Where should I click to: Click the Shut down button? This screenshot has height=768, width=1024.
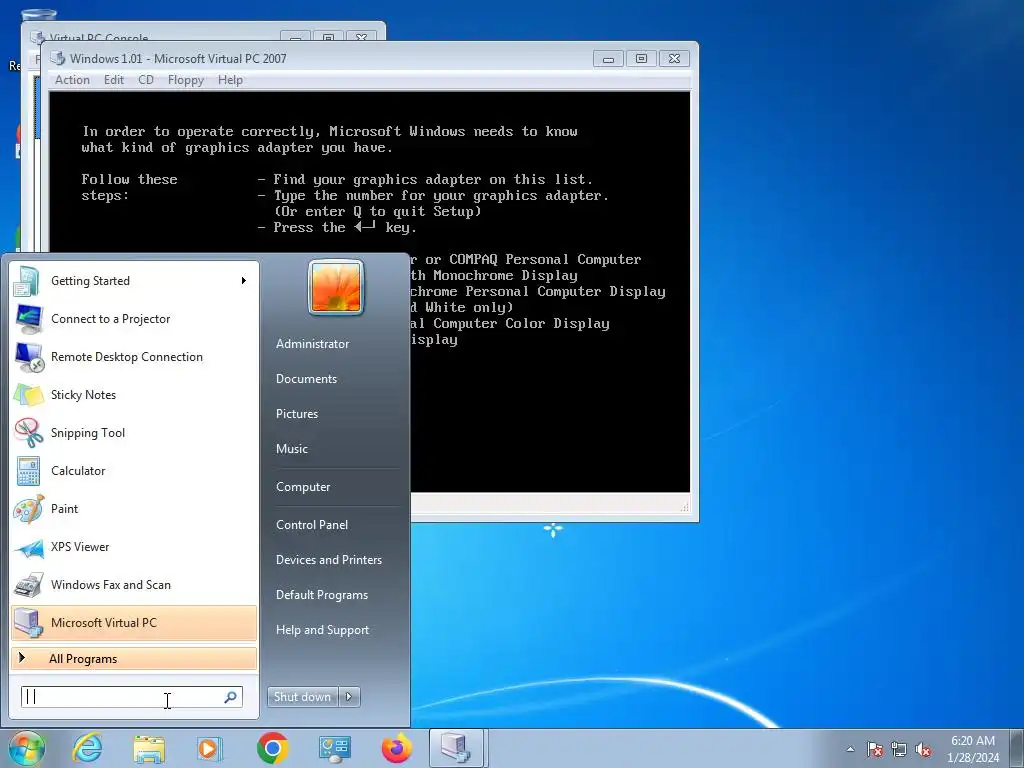point(303,697)
